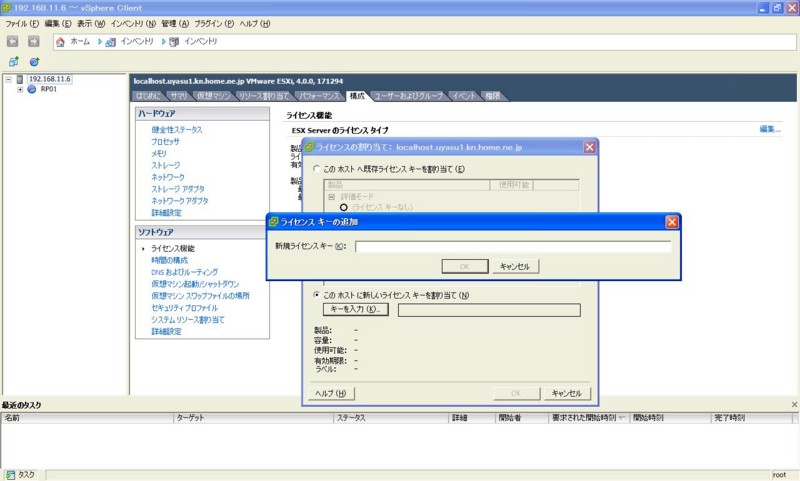Open プロセッサ hardware link
800x481 pixels.
165,141
